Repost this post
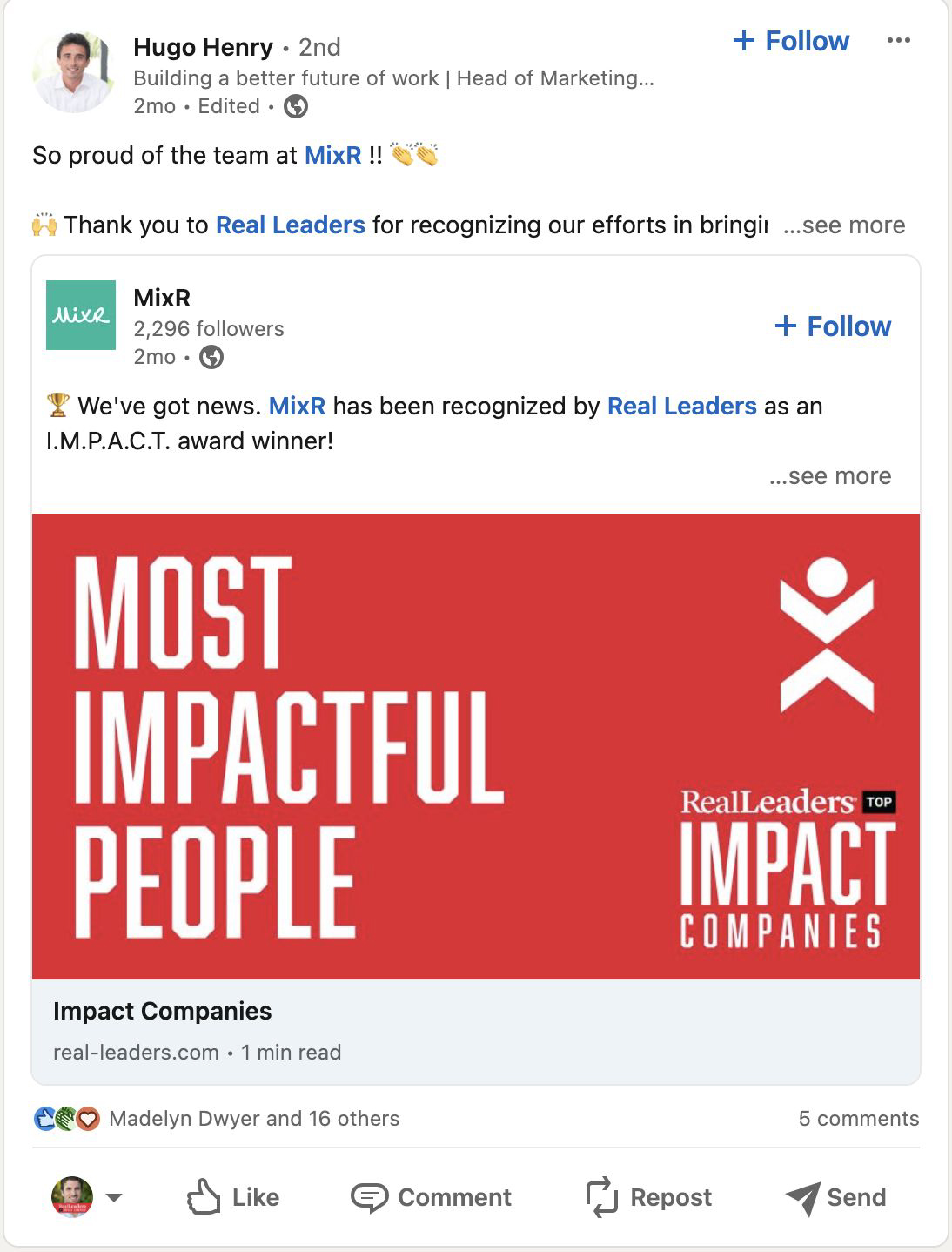The image size is (952, 1252). point(649,1197)
